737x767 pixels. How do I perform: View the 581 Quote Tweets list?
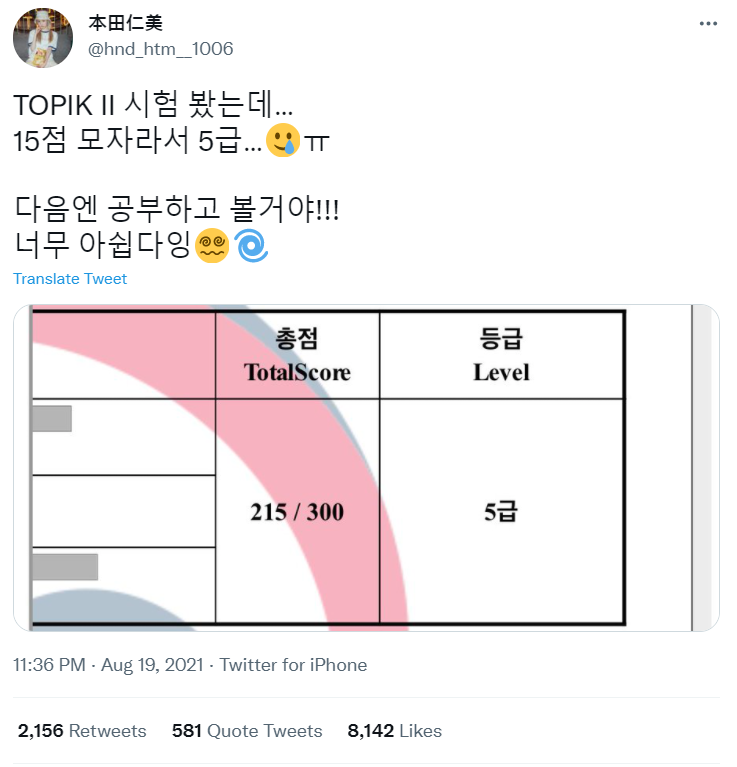point(247,731)
